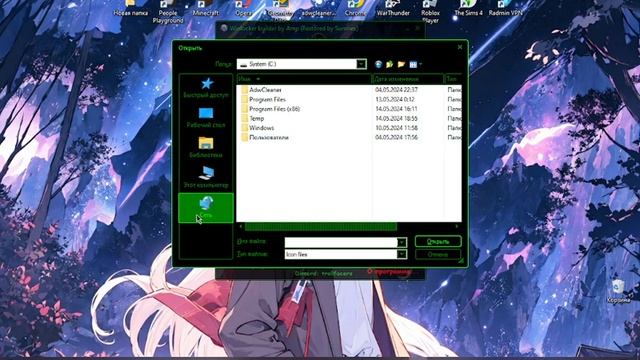640x360 pixels.
Task: Go back to the last visited folder
Action: tap(378, 64)
